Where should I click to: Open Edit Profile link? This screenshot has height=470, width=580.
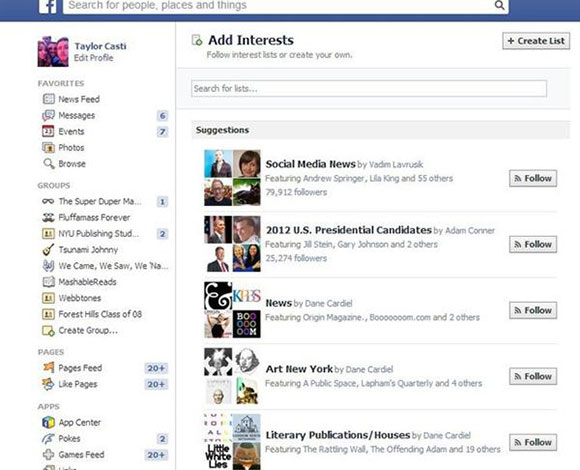click(94, 58)
